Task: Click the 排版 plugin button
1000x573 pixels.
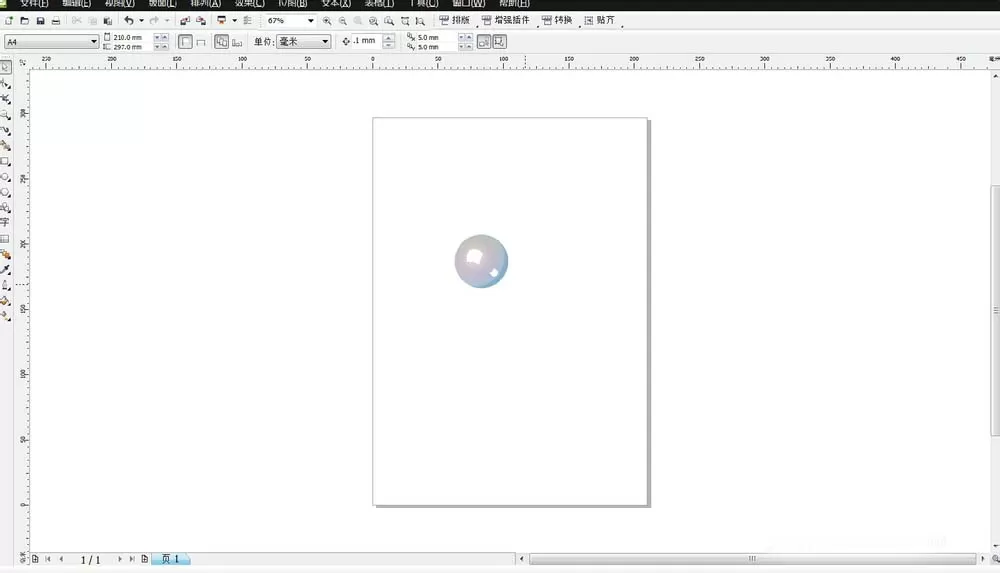Action: (455, 20)
